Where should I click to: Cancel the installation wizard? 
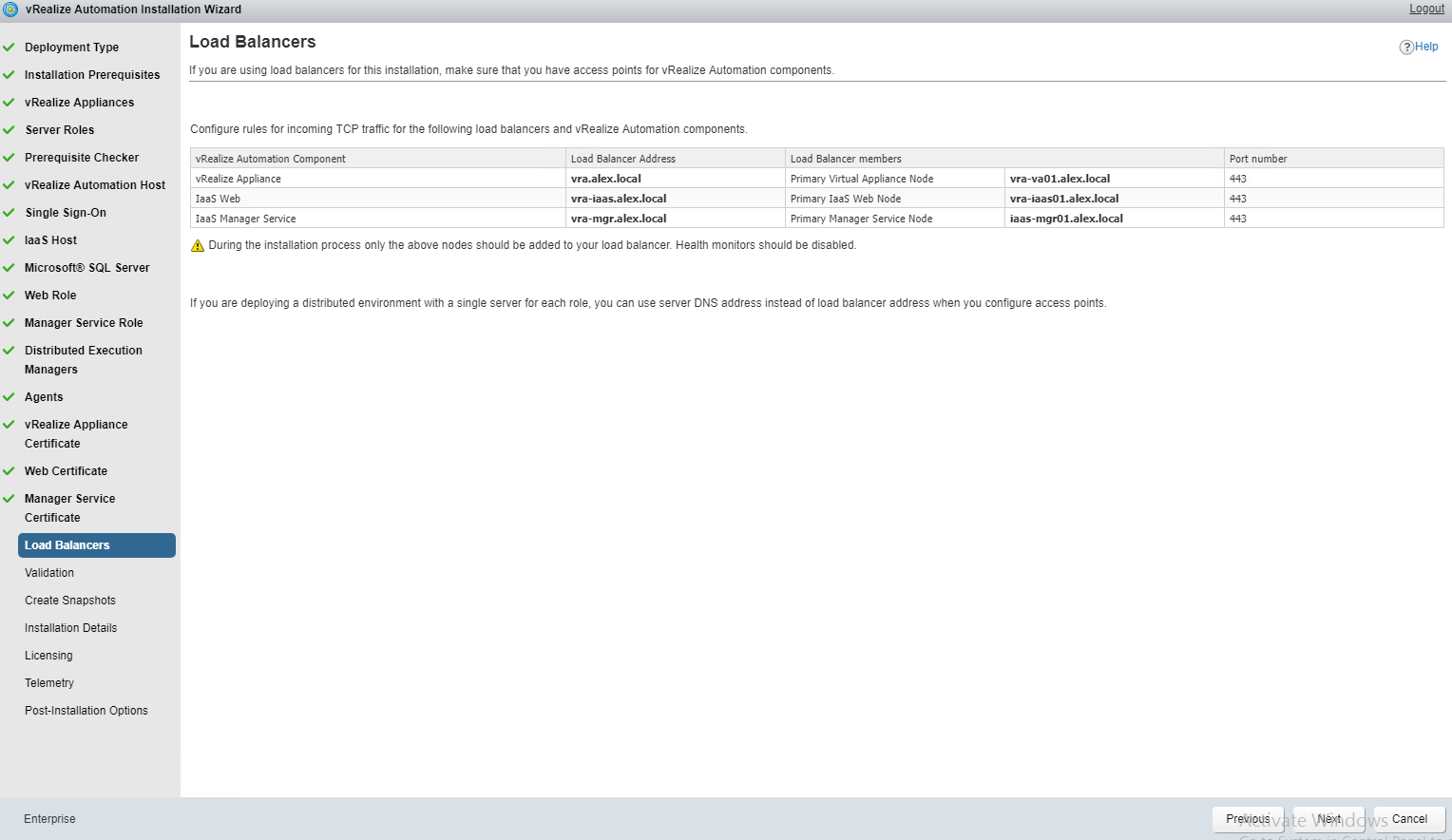(x=1409, y=819)
